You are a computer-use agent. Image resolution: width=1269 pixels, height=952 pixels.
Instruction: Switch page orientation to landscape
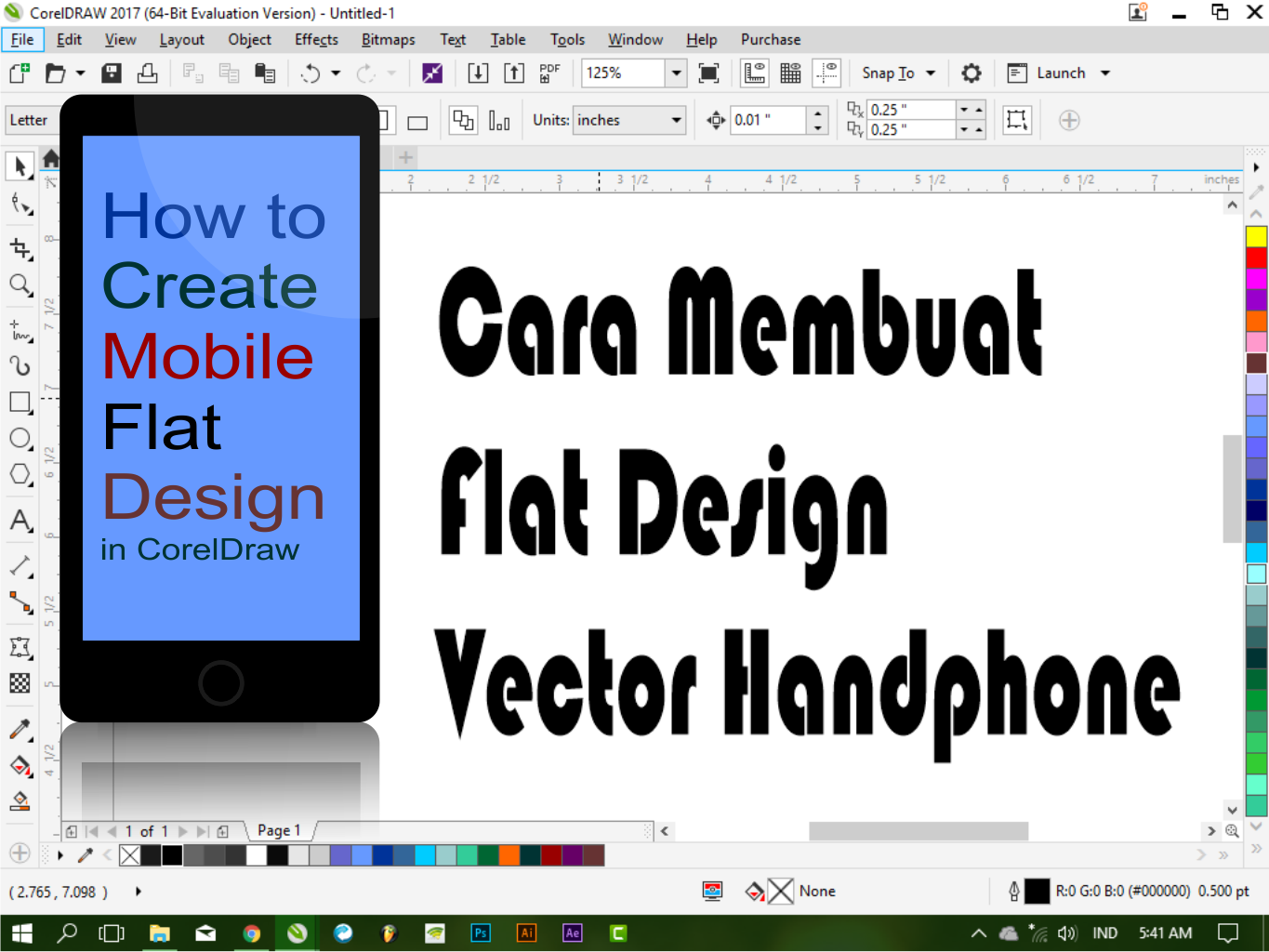(417, 120)
